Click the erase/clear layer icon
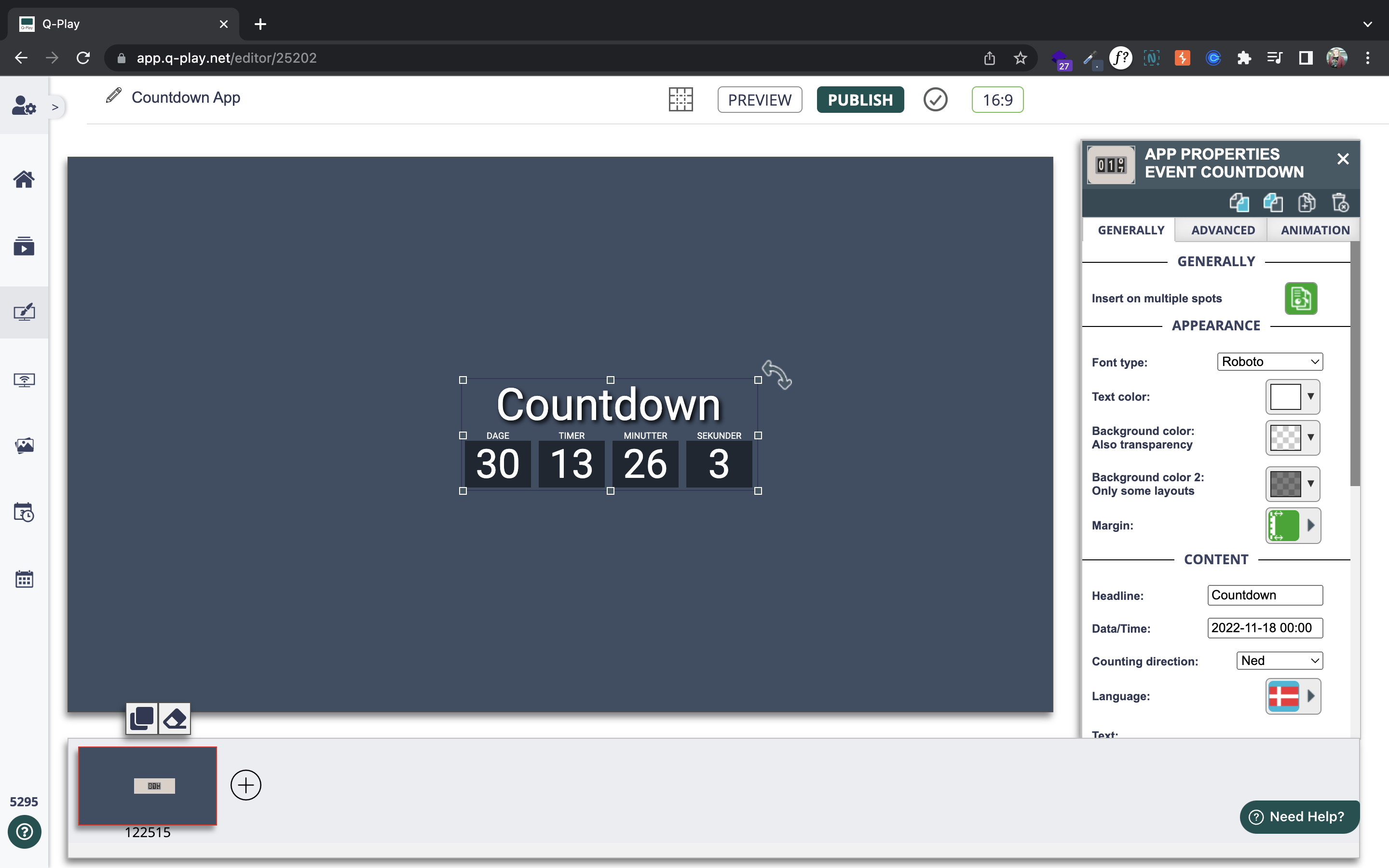This screenshot has width=1389, height=868. pos(175,718)
